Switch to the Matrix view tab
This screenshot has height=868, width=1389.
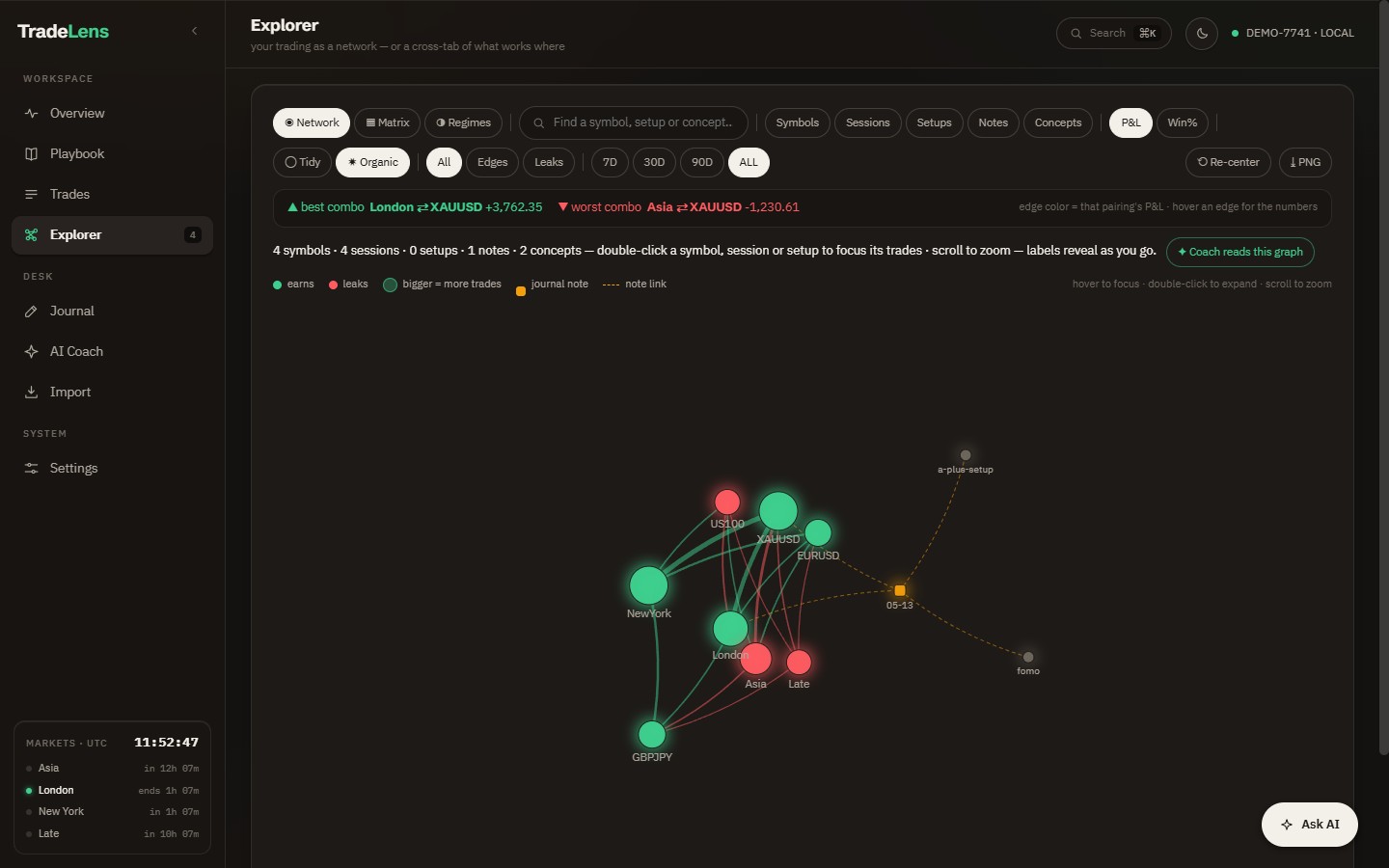[387, 122]
